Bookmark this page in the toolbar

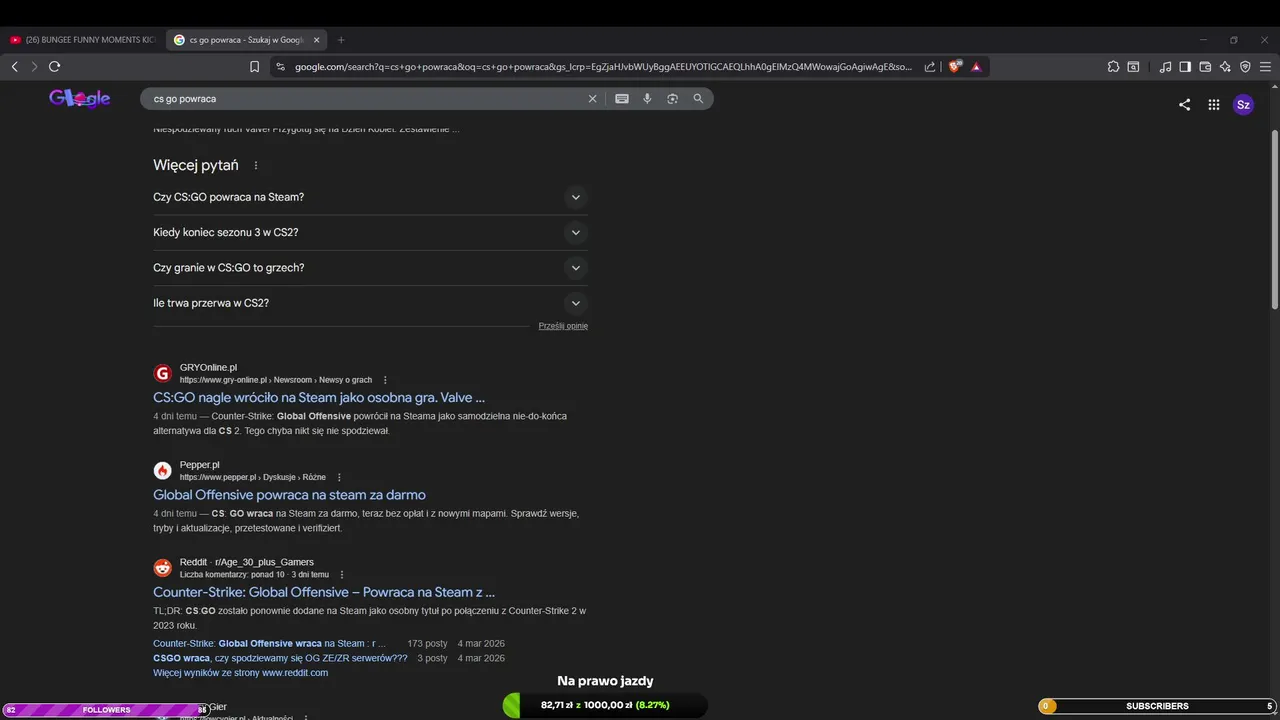254,67
